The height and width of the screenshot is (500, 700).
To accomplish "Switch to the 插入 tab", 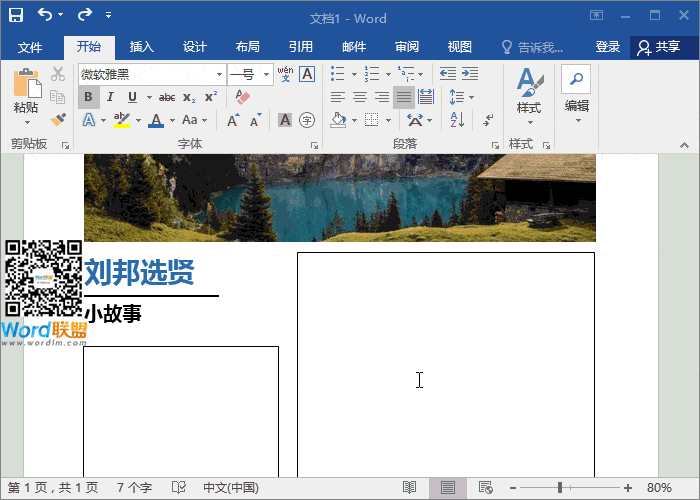I will 142,47.
